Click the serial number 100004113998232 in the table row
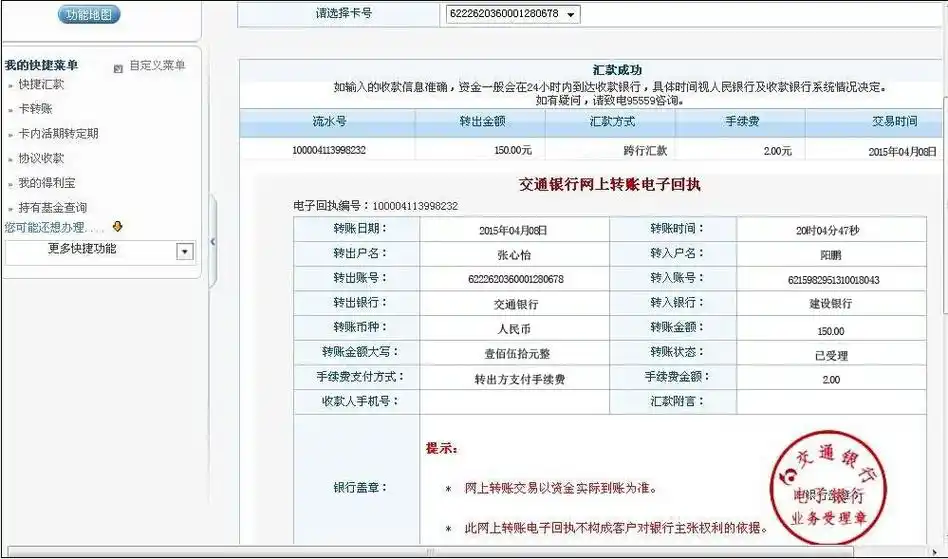The width and height of the screenshot is (948, 559). (329, 150)
